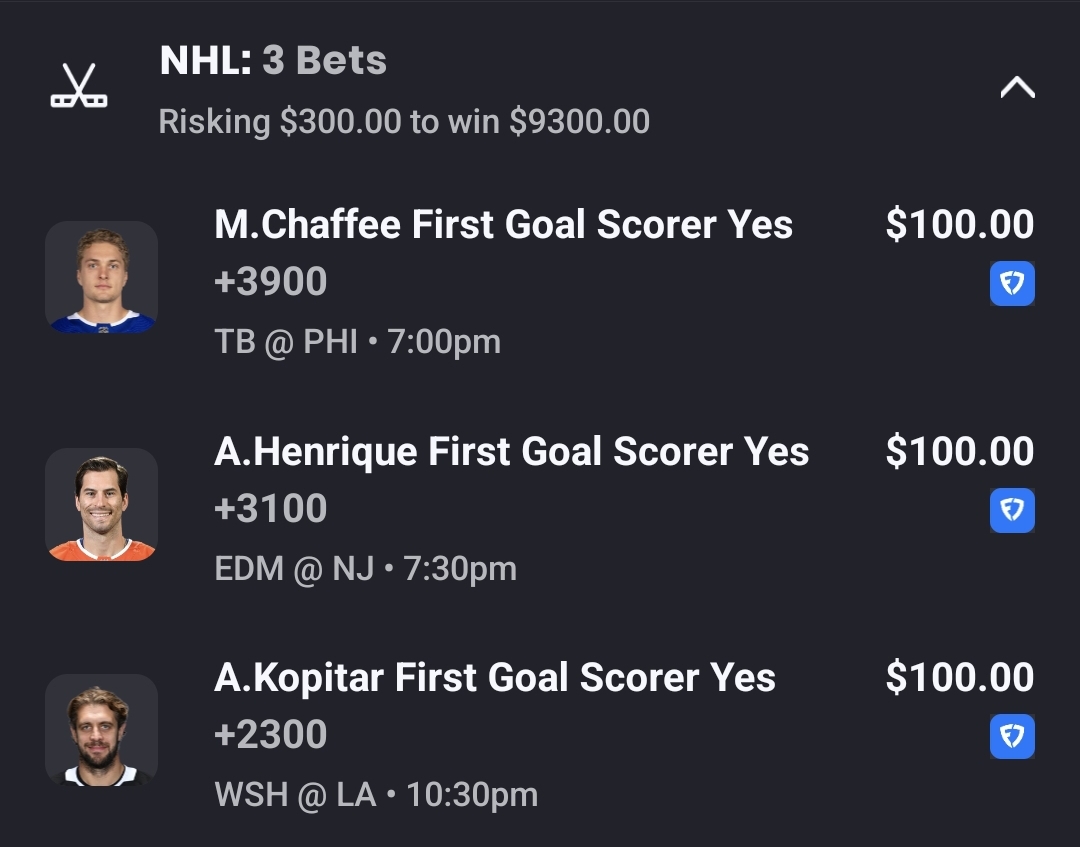Image resolution: width=1080 pixels, height=847 pixels.
Task: Click the +3900 odds value
Action: 271,282
